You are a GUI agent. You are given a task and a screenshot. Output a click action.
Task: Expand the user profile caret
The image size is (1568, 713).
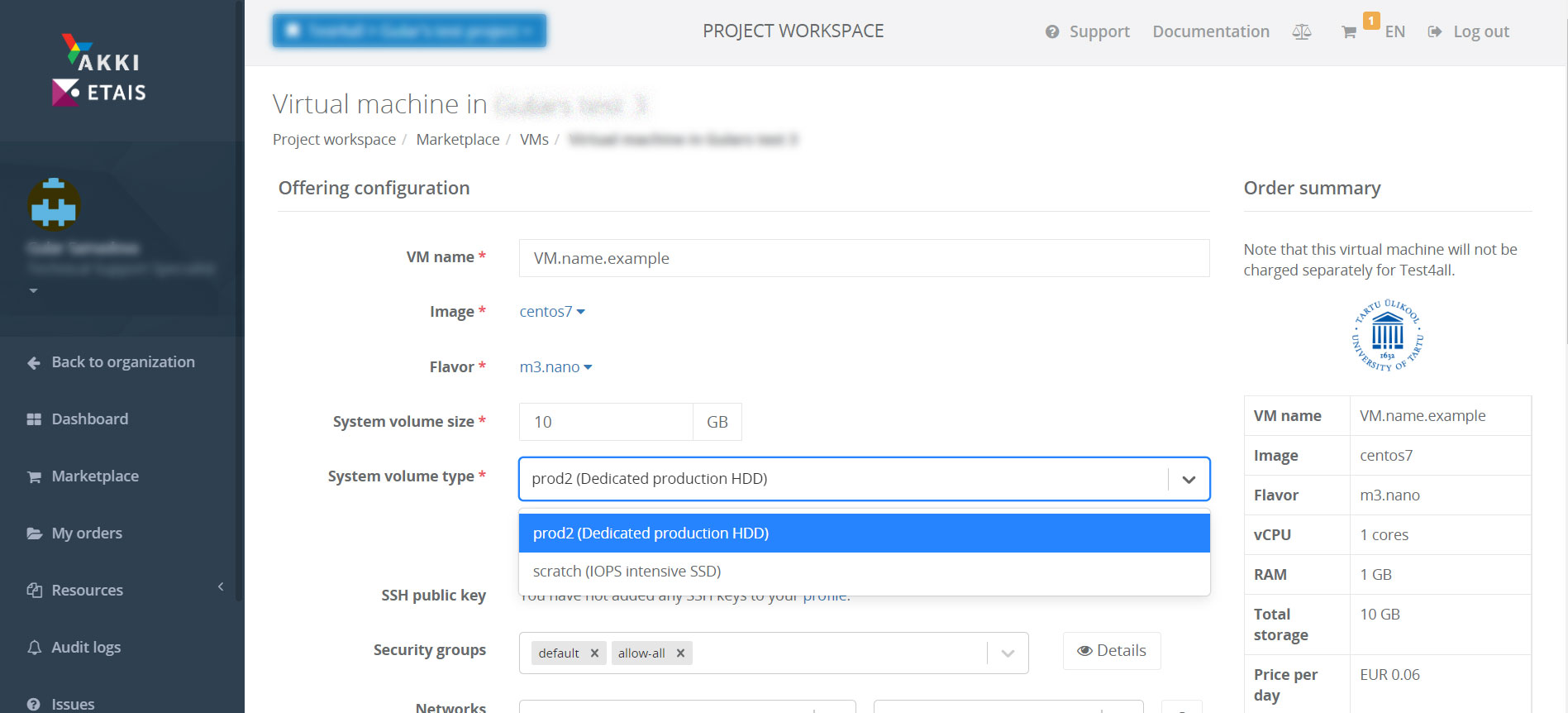33,291
